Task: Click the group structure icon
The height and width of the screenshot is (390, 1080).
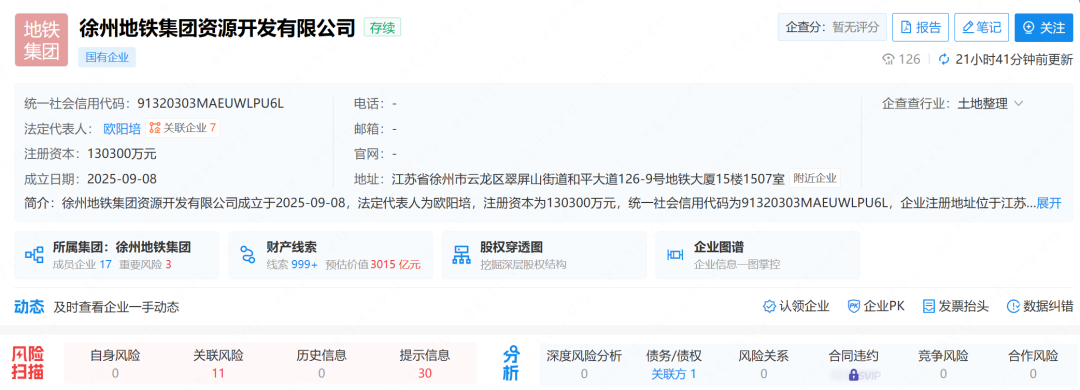Action: click(x=34, y=255)
